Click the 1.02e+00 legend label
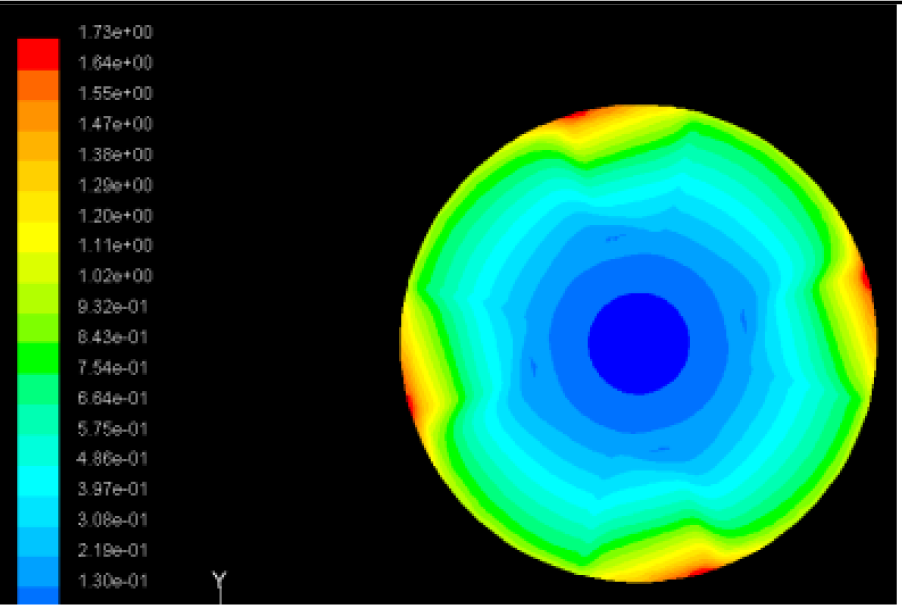Screen dimensions: 902x605 click(x=115, y=275)
